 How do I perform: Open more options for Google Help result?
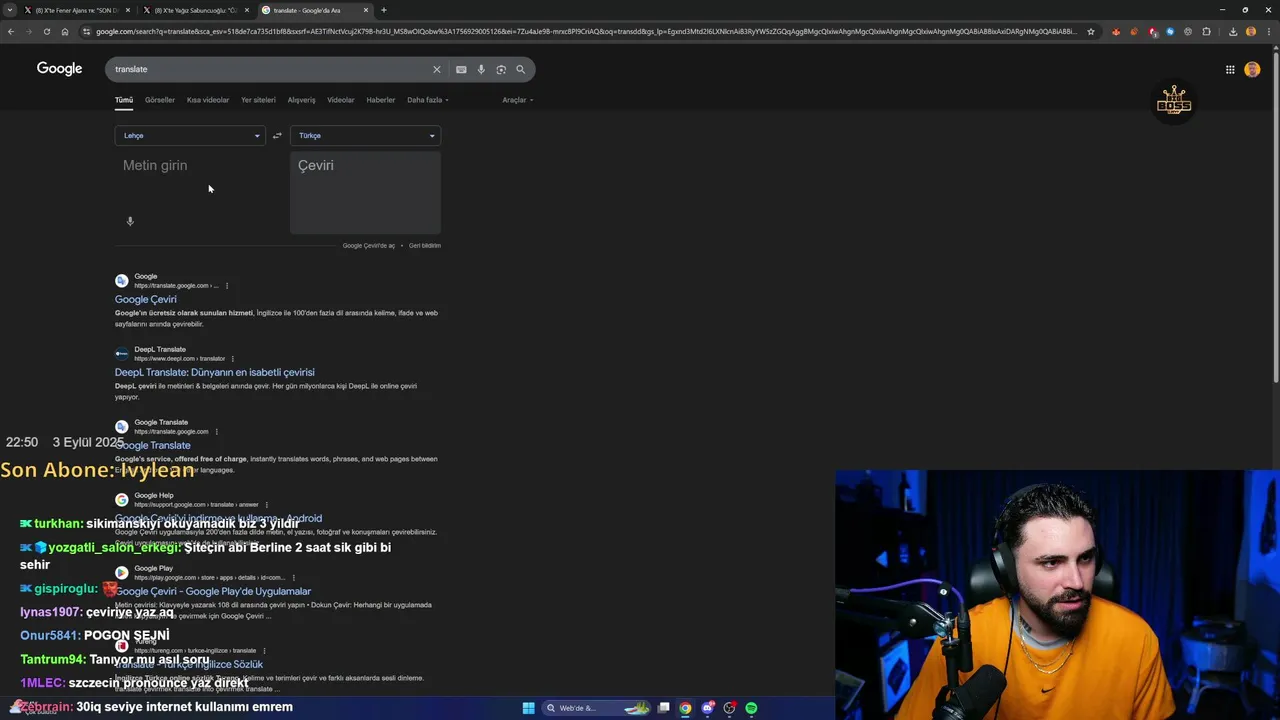(x=266, y=505)
